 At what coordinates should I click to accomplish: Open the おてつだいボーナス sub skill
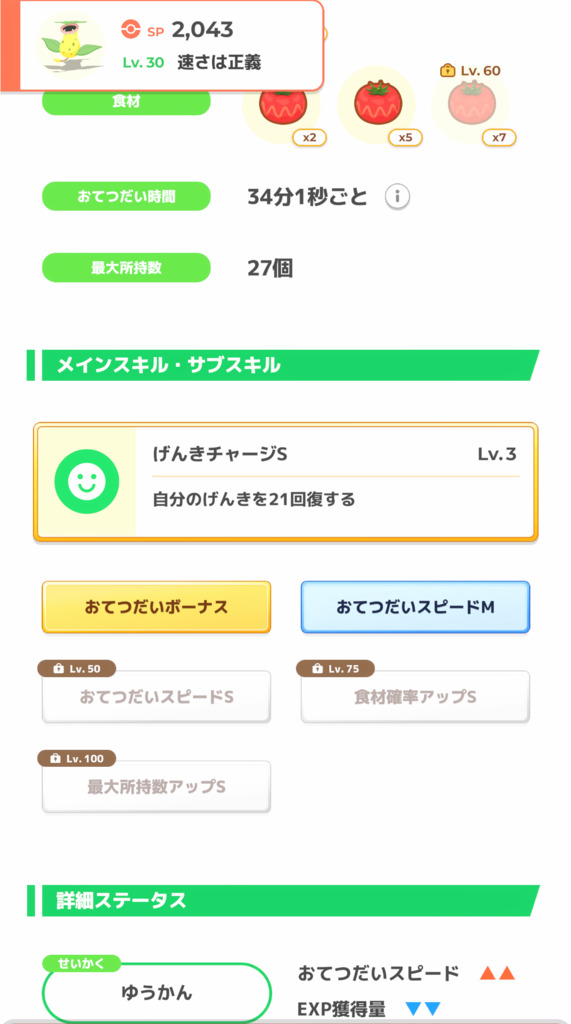click(x=156, y=607)
